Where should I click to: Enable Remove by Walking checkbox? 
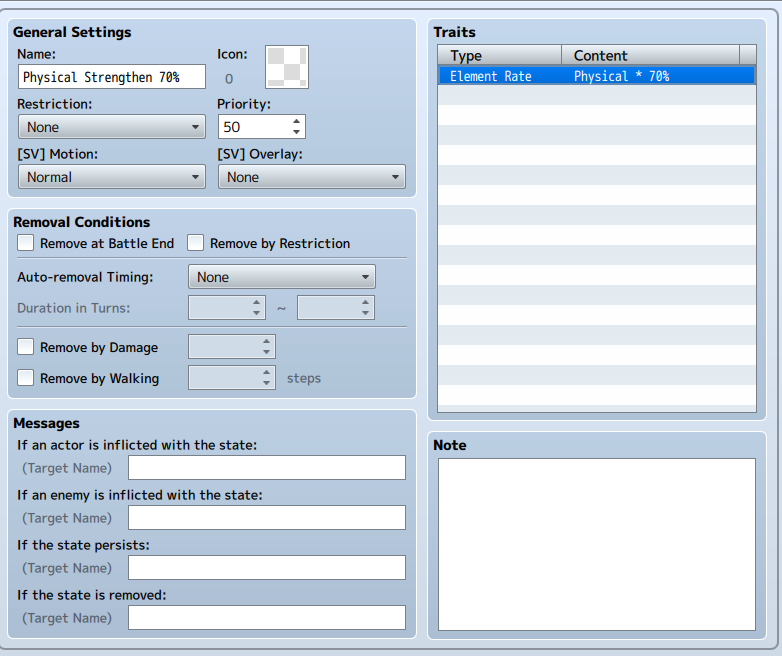[x=25, y=378]
